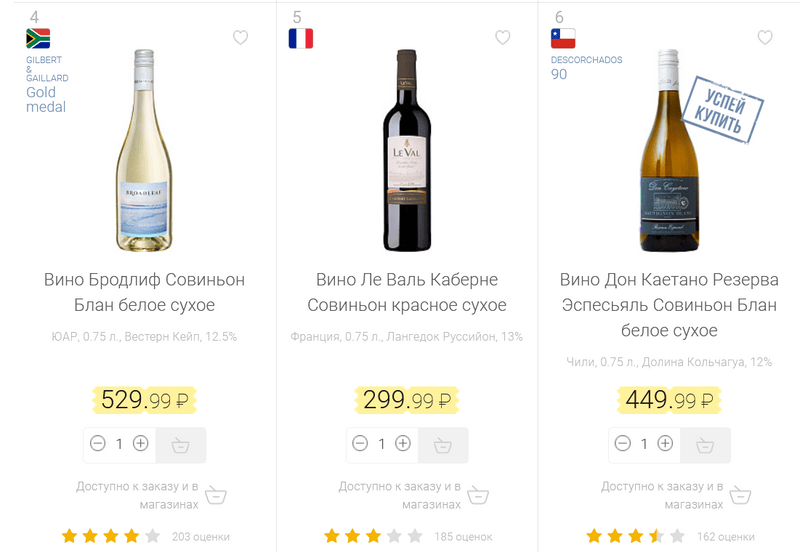Add Бродлиф wine to shopping cart
This screenshot has width=800, height=552.
[181, 445]
